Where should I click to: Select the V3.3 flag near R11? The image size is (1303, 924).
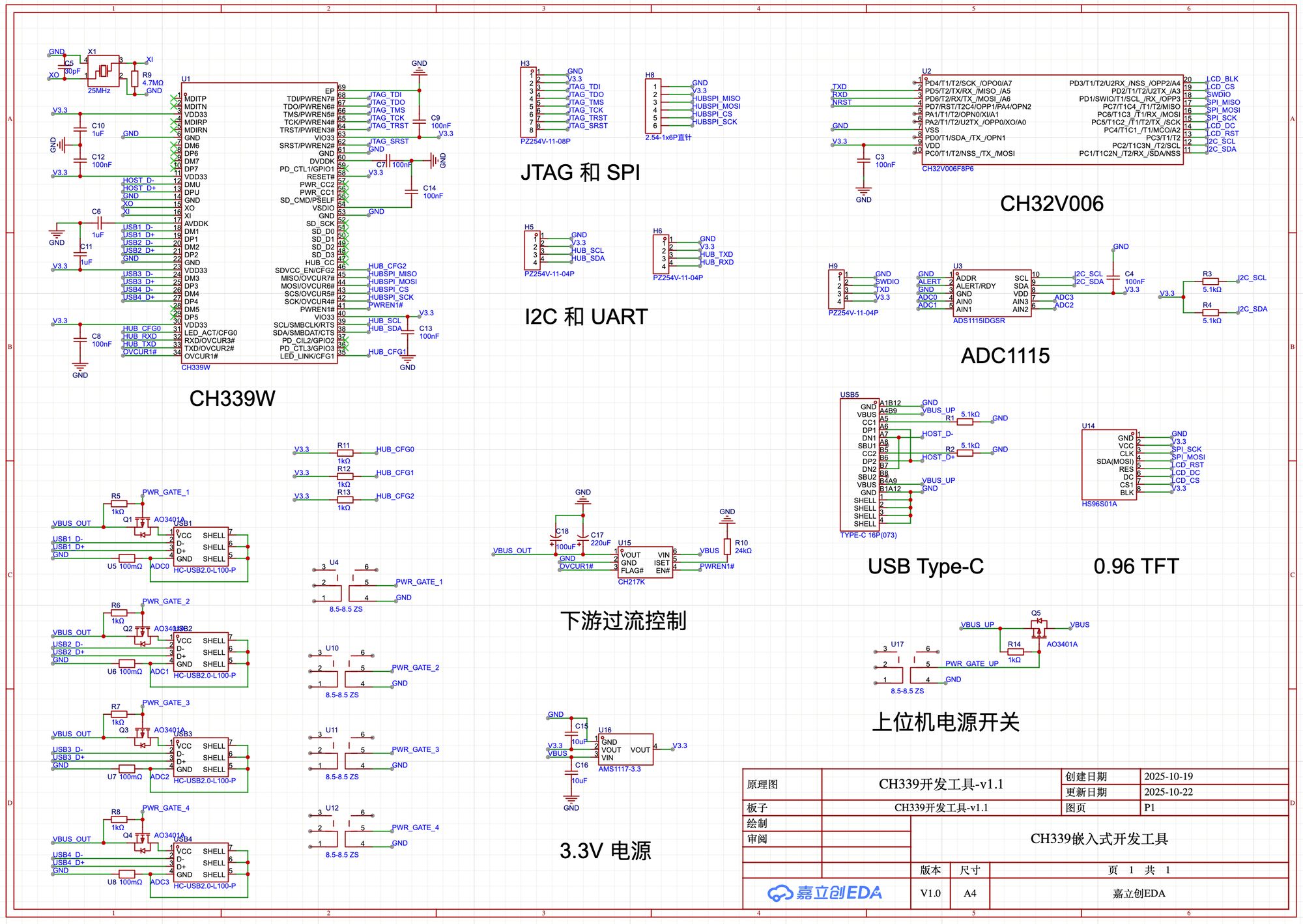coord(304,449)
